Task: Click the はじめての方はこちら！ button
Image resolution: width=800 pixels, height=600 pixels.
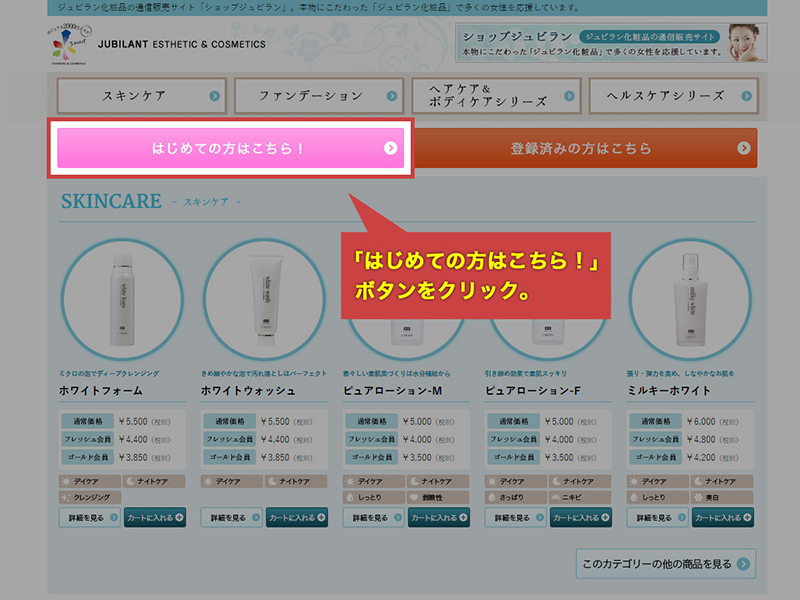Action: click(x=231, y=148)
